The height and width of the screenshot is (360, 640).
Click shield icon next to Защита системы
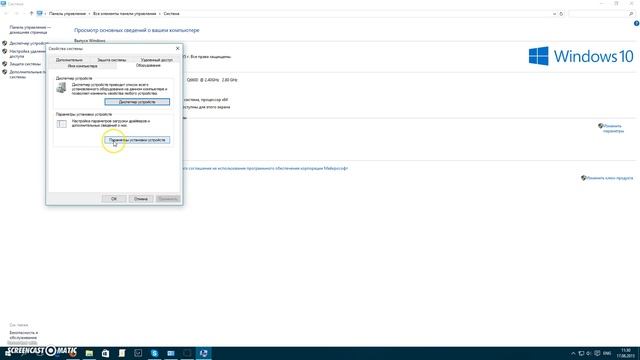[4, 64]
